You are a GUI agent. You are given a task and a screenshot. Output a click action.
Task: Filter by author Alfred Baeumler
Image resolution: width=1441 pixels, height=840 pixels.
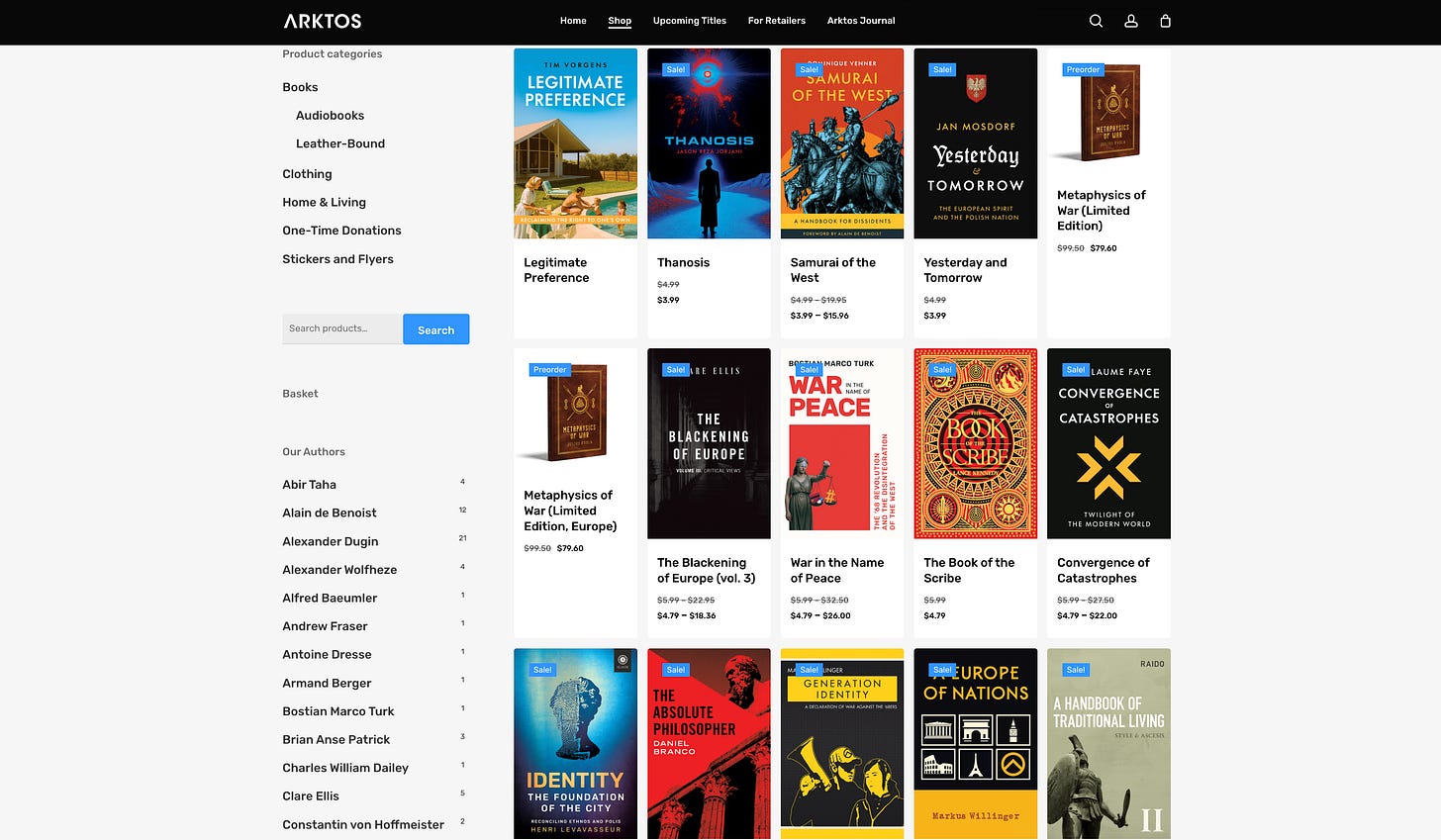click(x=330, y=599)
